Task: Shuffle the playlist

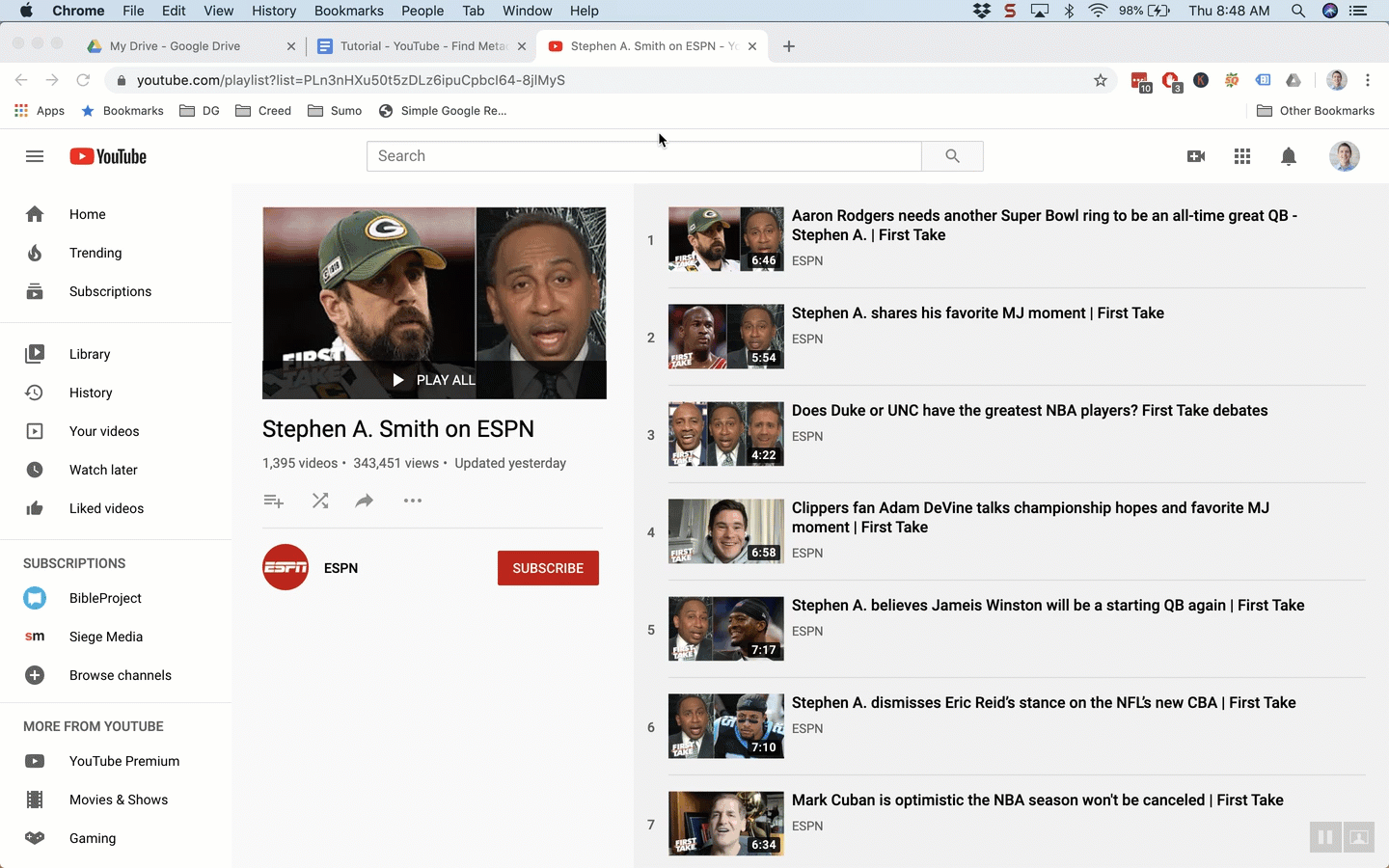Action: 320,501
